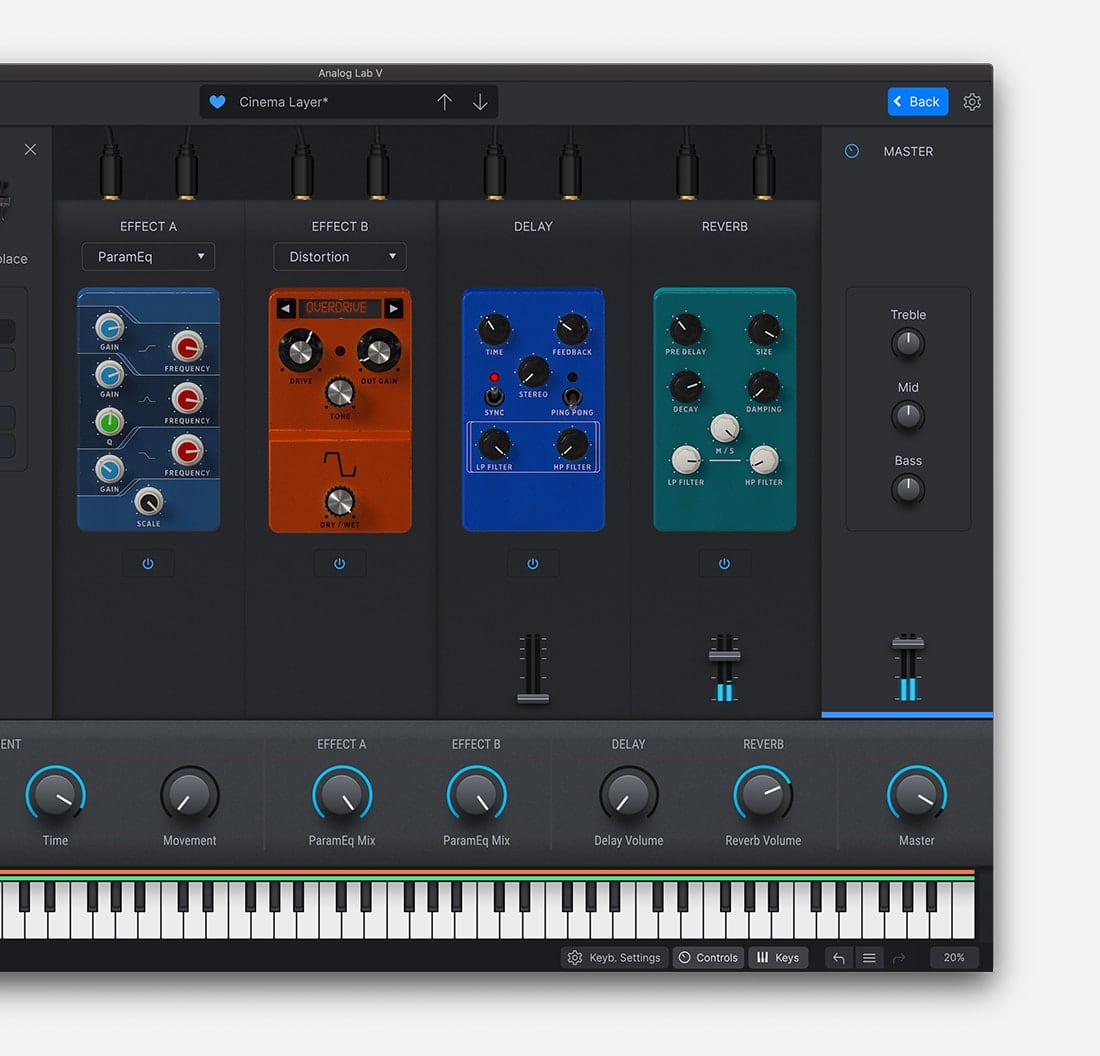Click the Delay Volume knob
Image resolution: width=1100 pixels, height=1056 pixels.
pos(629,795)
